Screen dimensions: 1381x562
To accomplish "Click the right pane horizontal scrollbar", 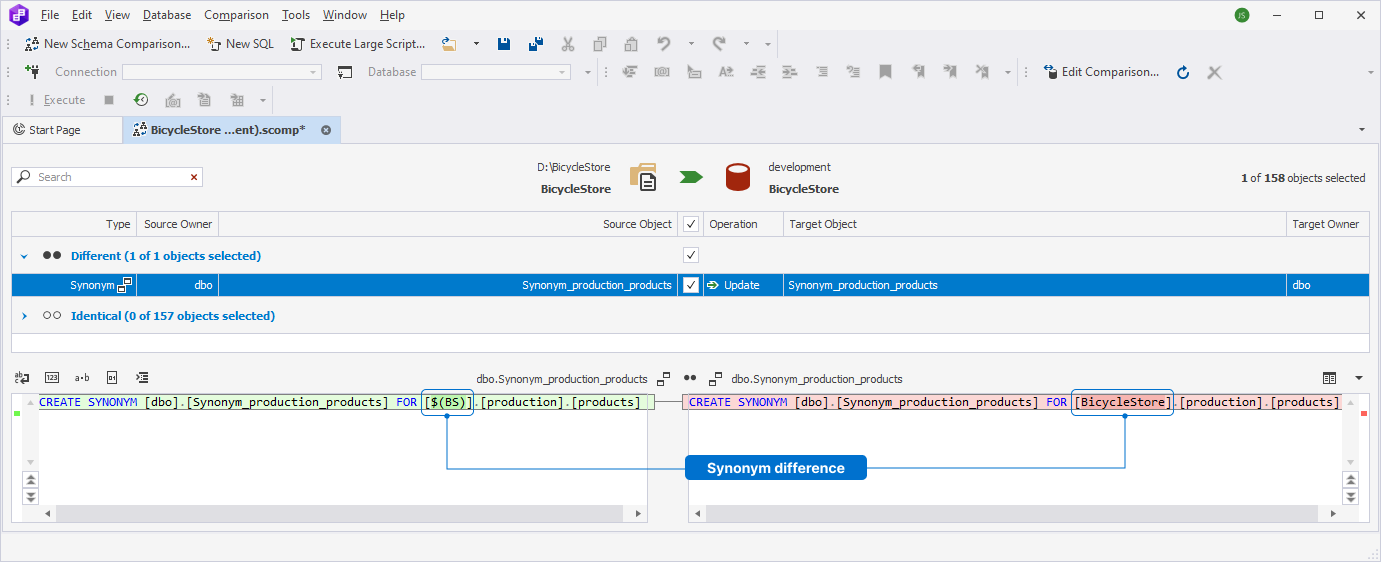I will click(1013, 513).
